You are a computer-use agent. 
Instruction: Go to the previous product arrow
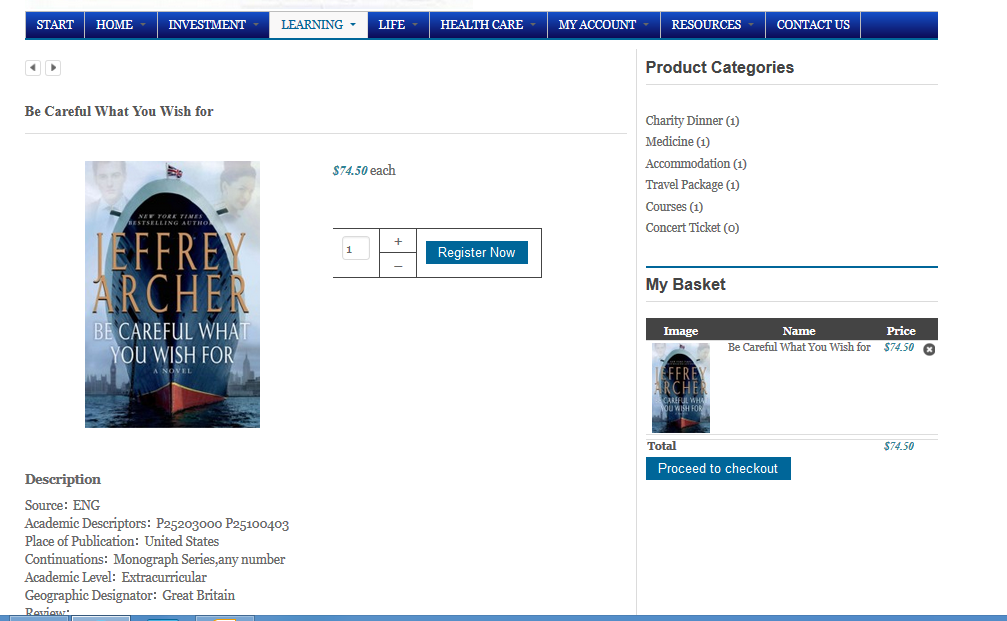pyautogui.click(x=33, y=67)
